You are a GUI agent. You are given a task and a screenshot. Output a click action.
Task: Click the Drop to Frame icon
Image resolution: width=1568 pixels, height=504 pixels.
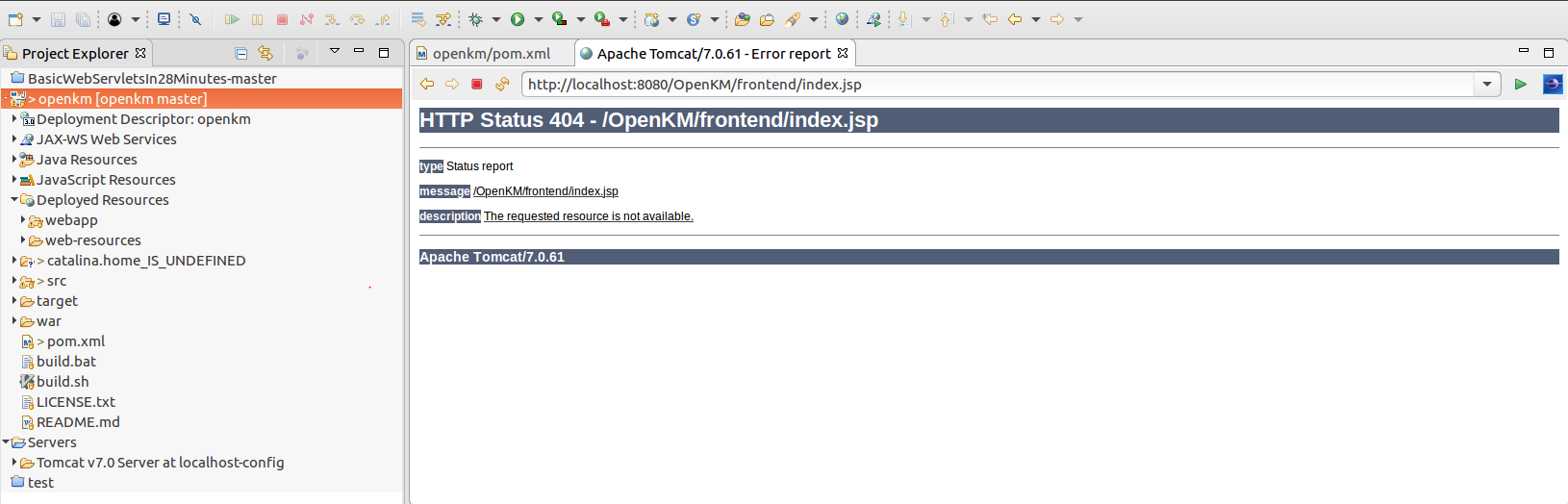[x=418, y=19]
